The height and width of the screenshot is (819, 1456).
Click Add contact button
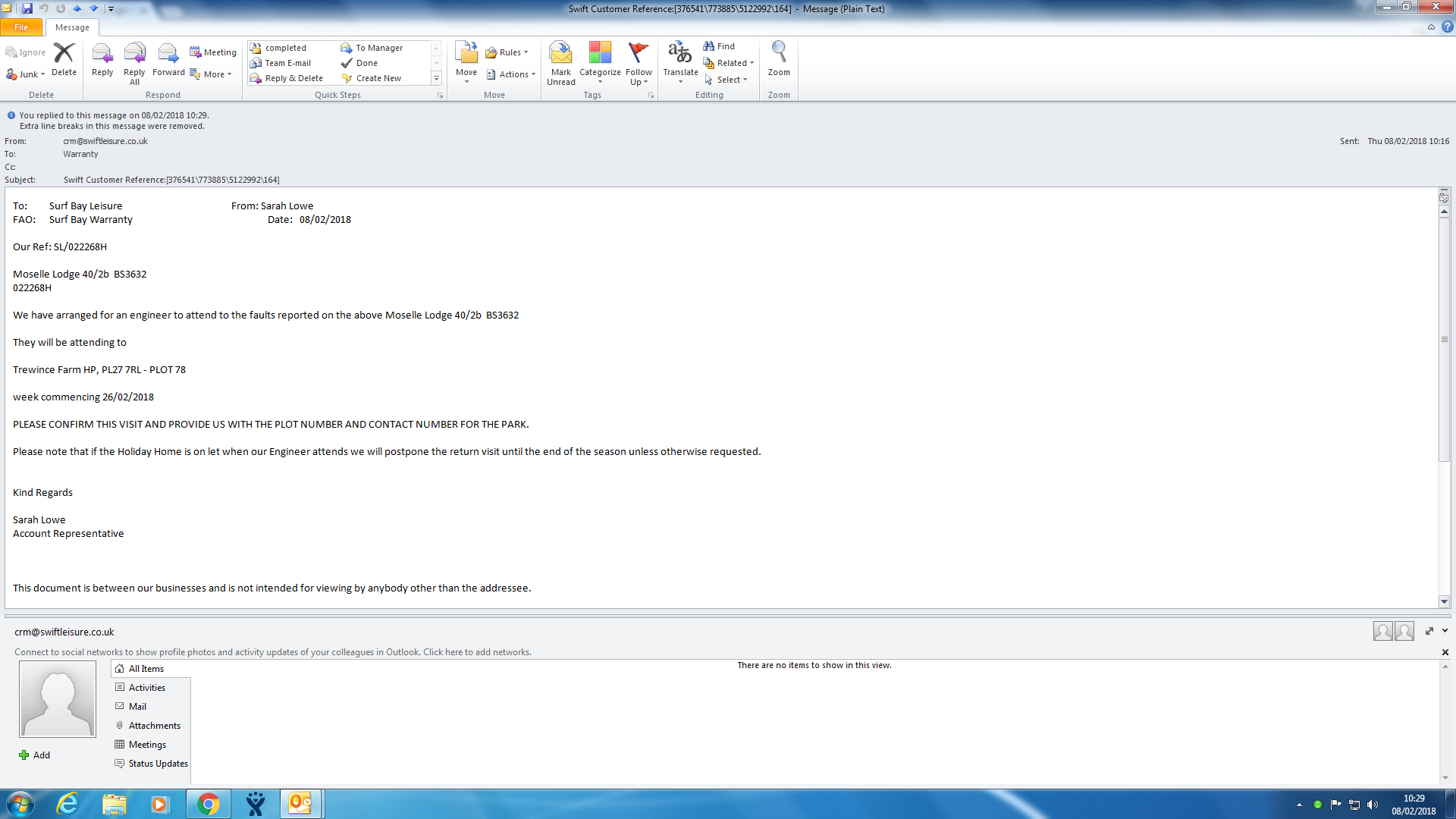click(35, 755)
